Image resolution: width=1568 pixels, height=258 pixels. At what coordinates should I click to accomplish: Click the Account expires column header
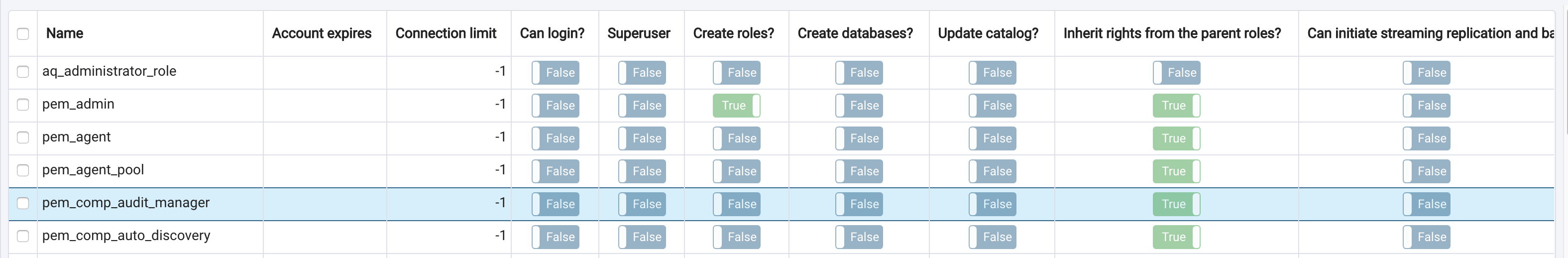coord(322,33)
